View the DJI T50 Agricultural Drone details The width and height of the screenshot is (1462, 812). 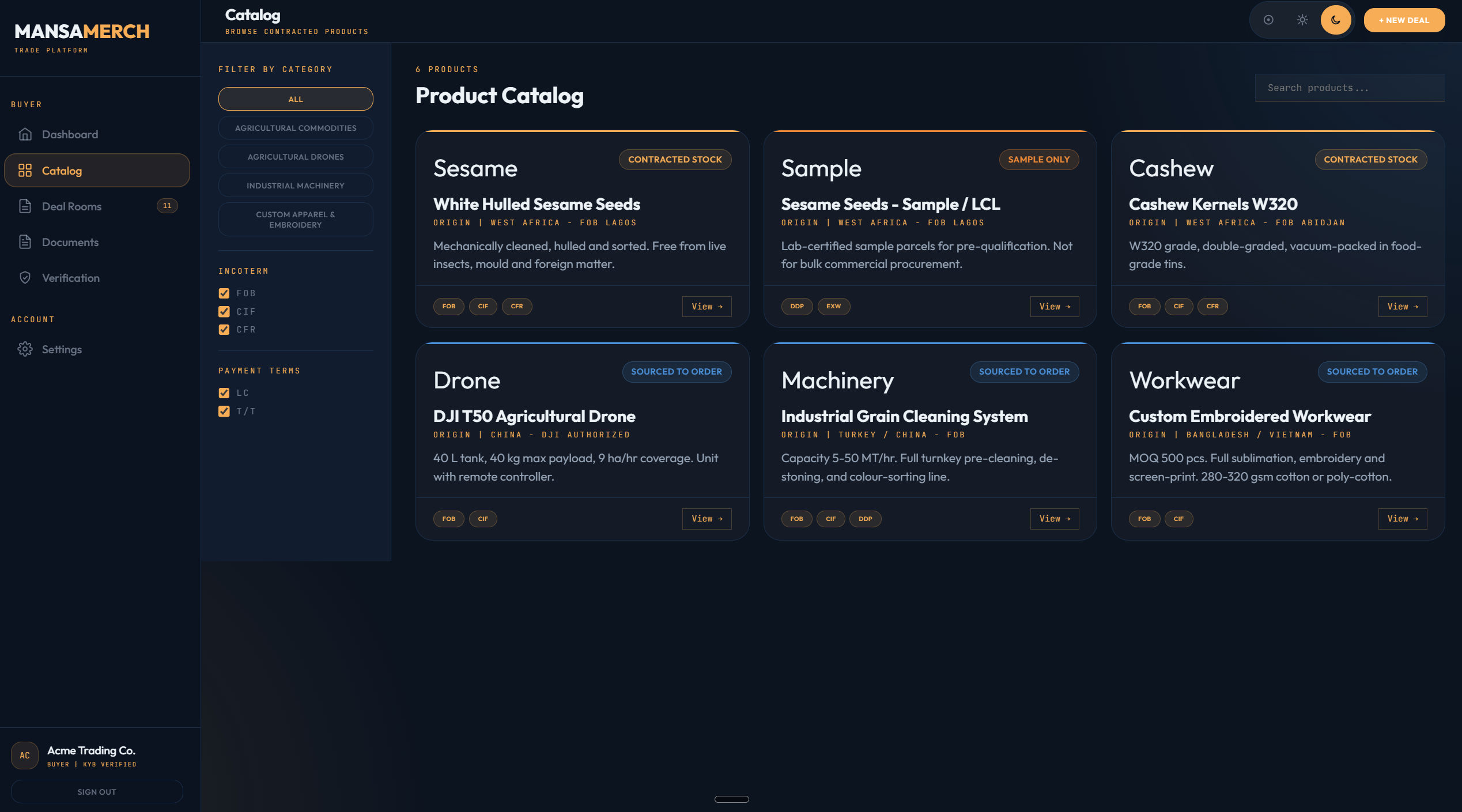[x=707, y=519]
